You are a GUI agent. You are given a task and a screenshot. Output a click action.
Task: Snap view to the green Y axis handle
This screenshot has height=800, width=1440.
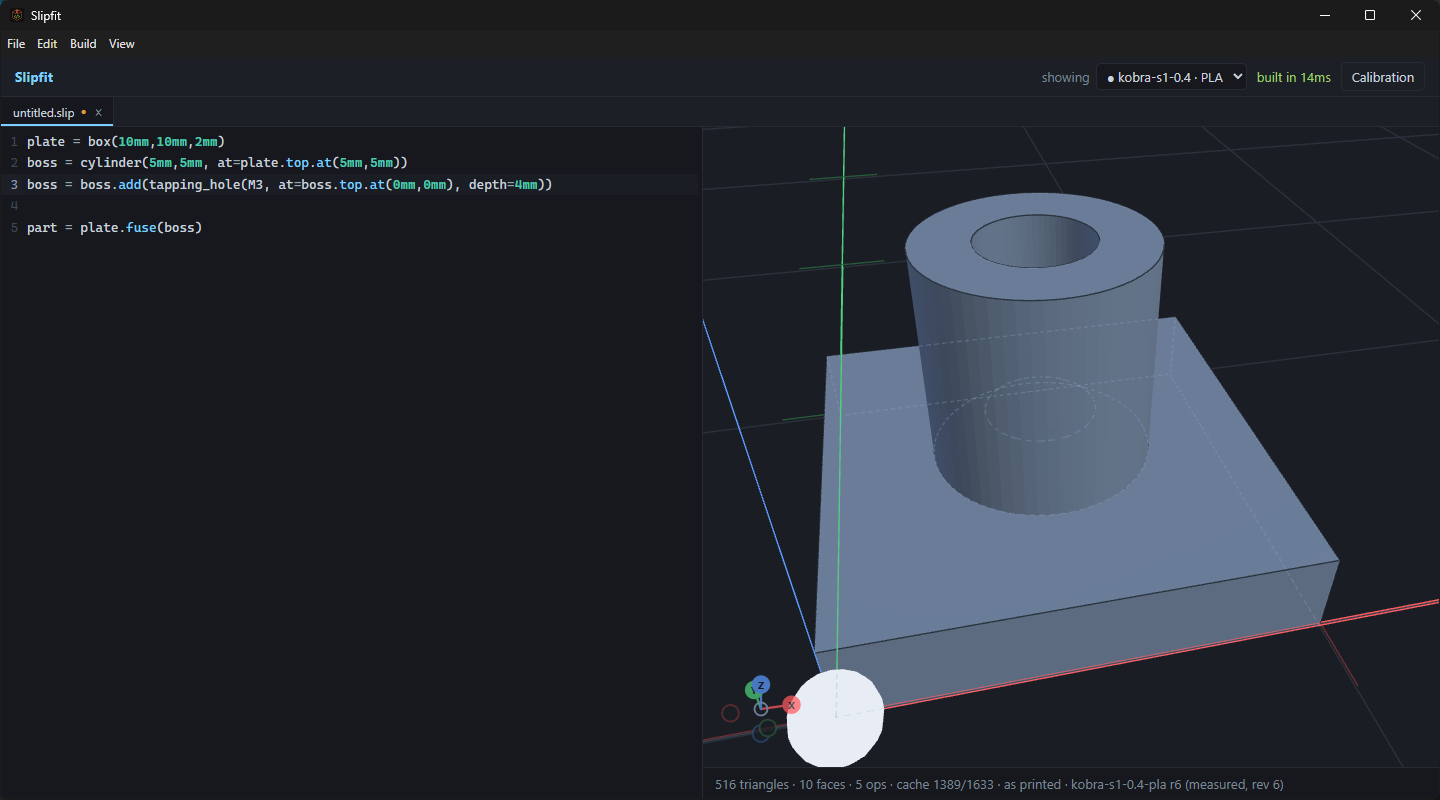[753, 691]
